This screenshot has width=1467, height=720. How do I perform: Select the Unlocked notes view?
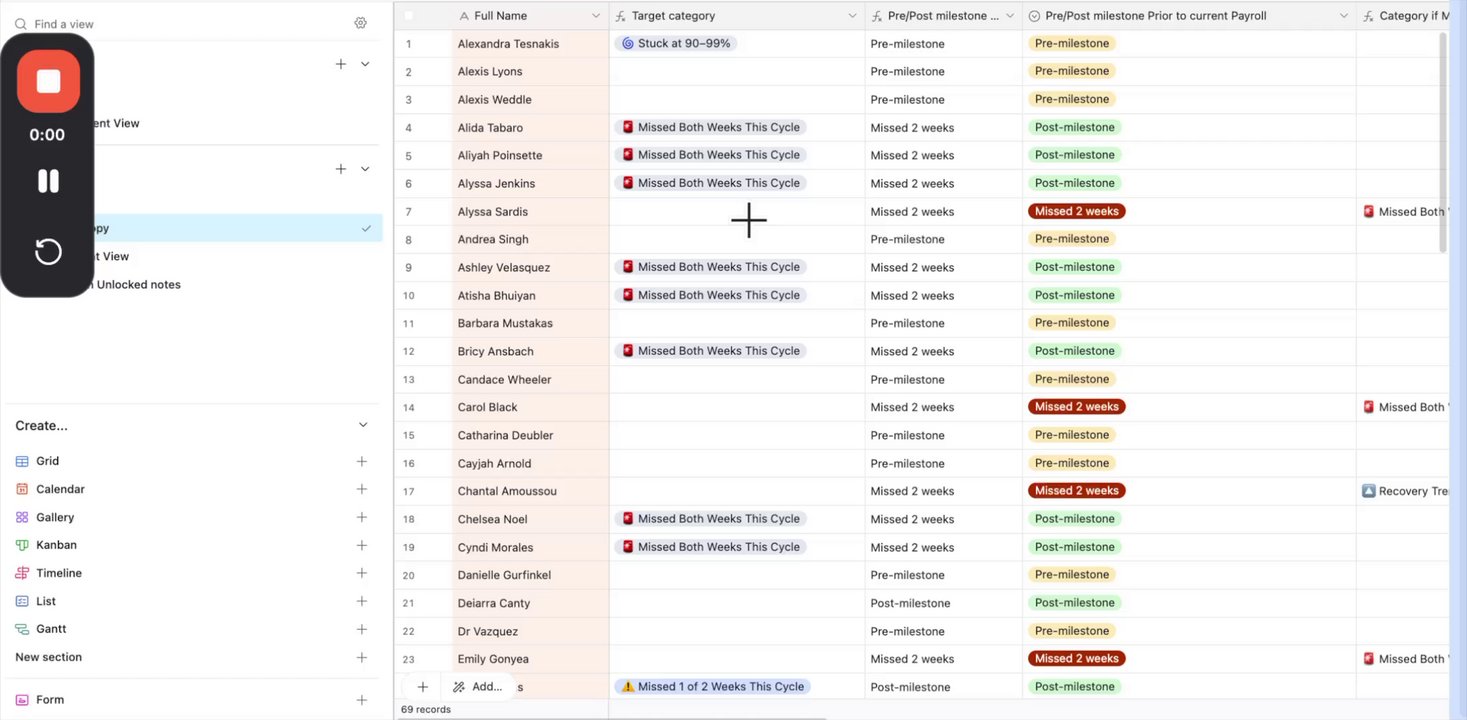(x=138, y=284)
